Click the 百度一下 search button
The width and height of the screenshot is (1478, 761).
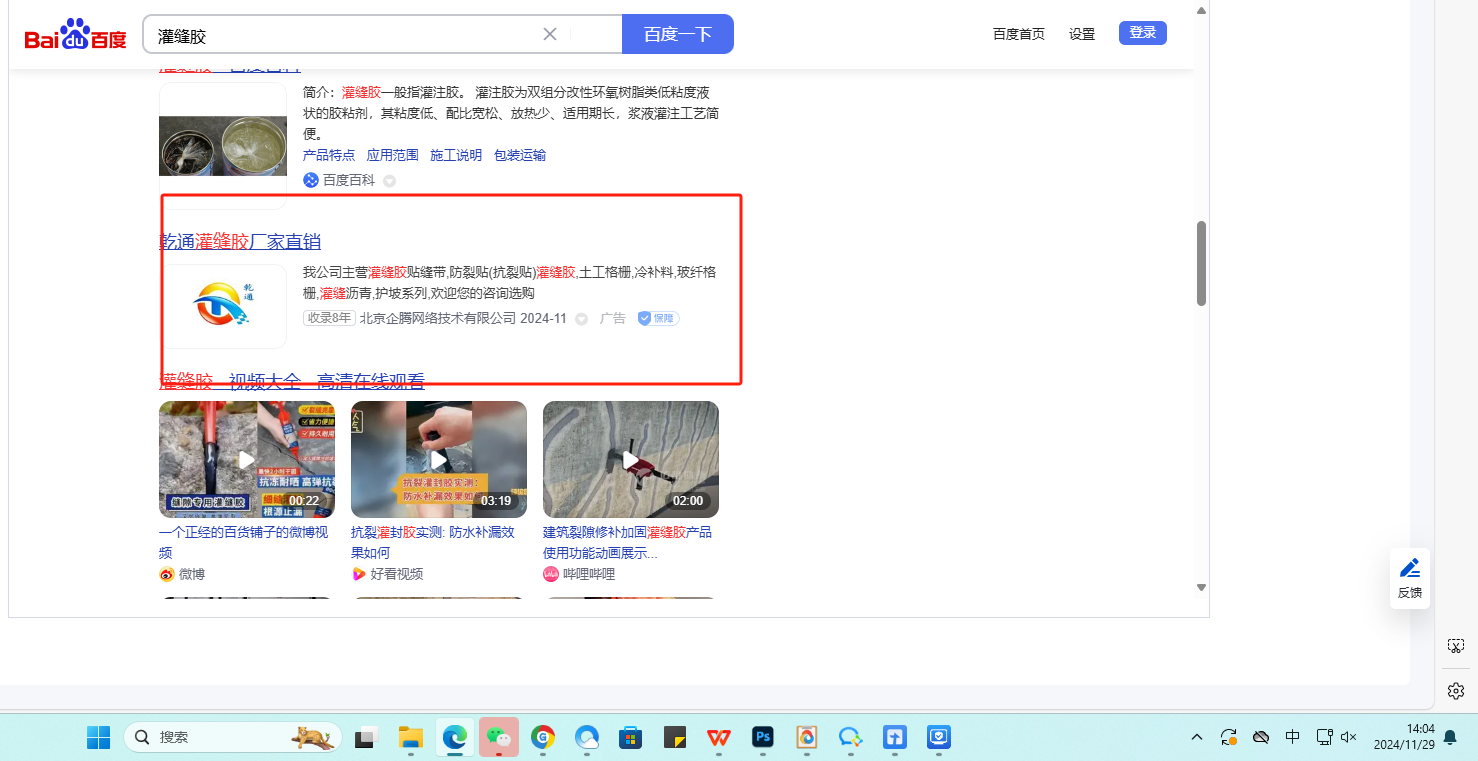[678, 34]
